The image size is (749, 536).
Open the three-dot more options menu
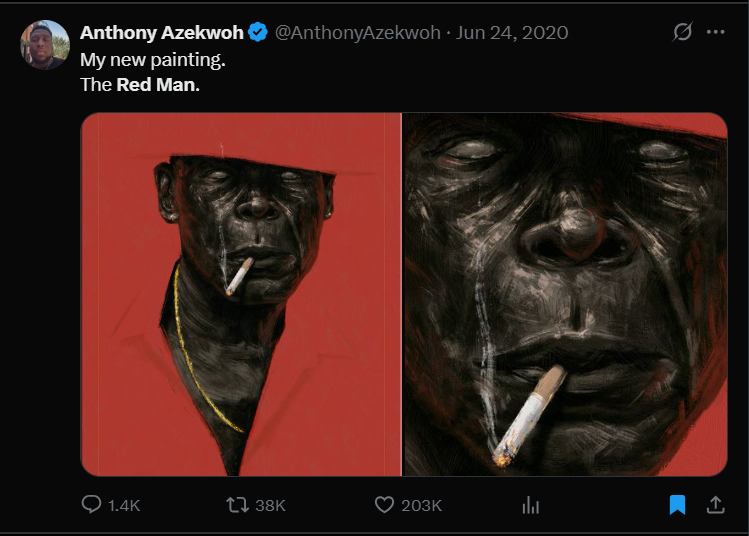(716, 32)
